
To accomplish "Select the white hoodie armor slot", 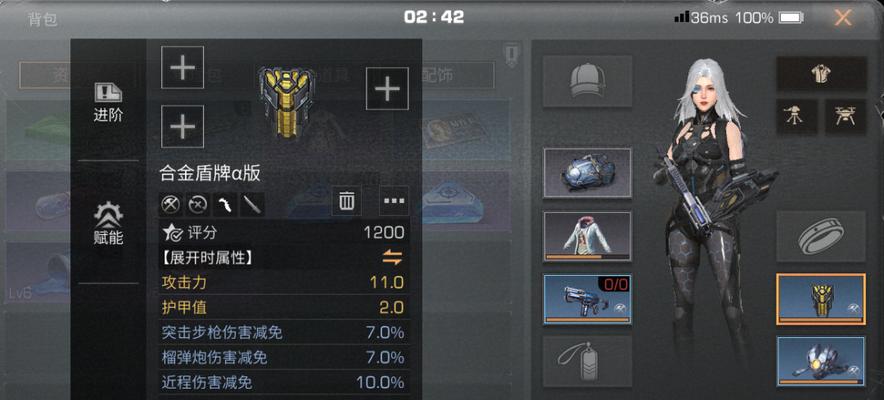I will coord(587,237).
